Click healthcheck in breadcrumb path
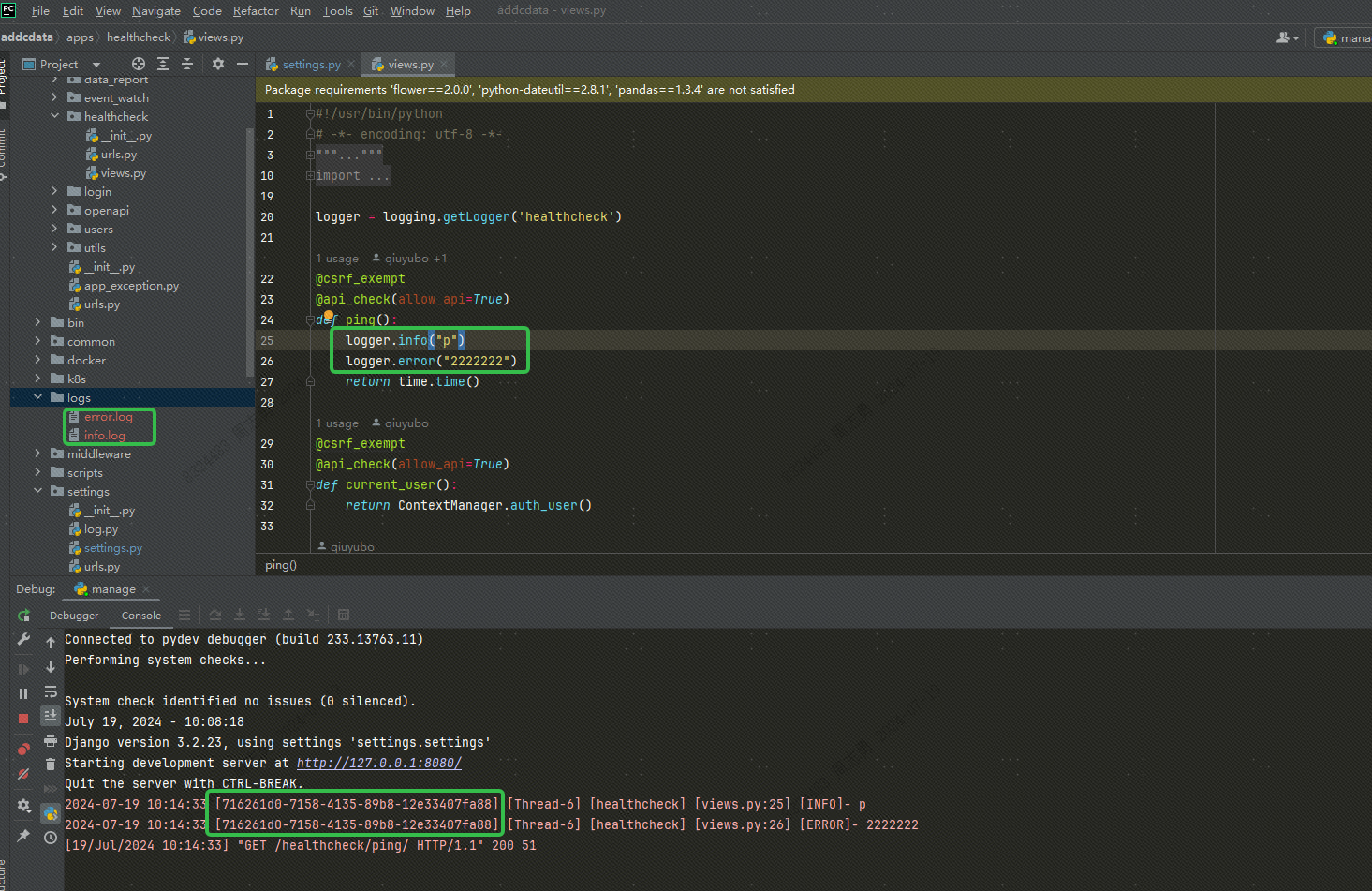1372x891 pixels. pyautogui.click(x=139, y=37)
